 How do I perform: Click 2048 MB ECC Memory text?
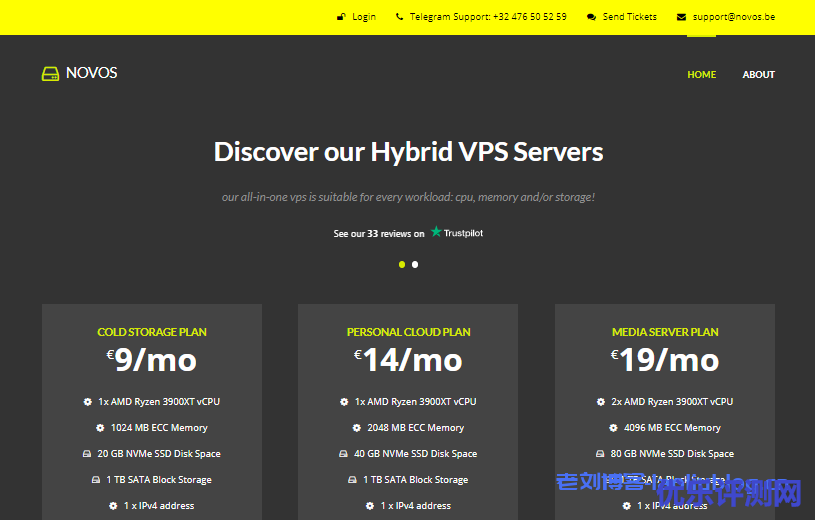(x=416, y=427)
